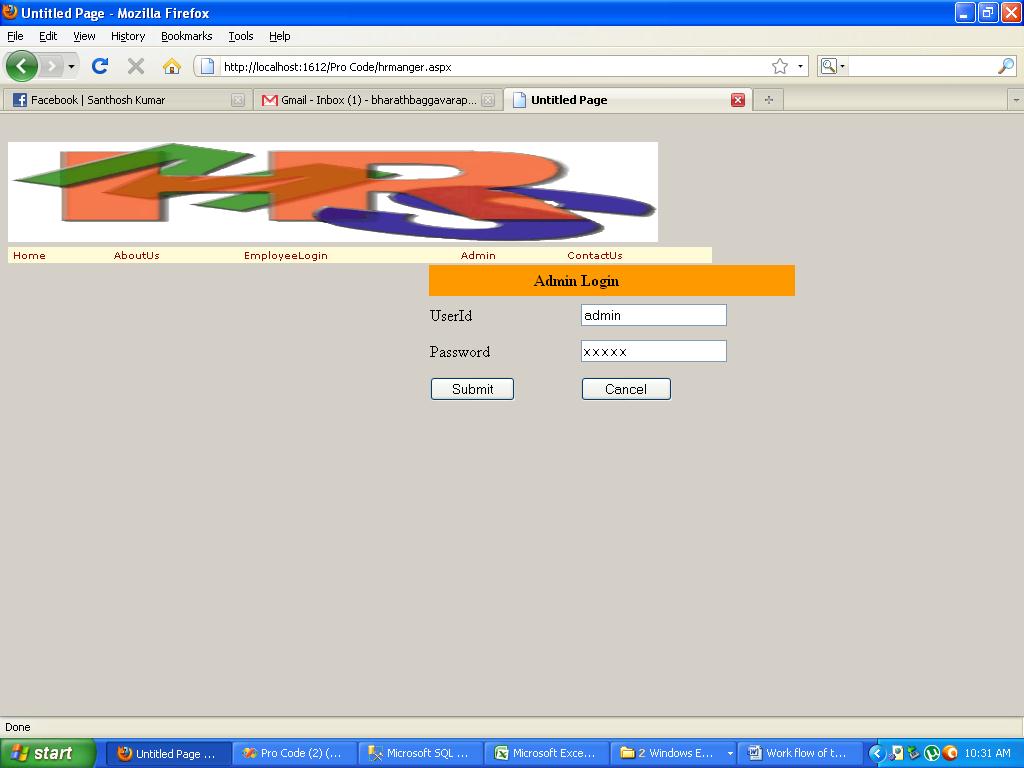Open the File menu
The image size is (1024, 768).
[15, 36]
